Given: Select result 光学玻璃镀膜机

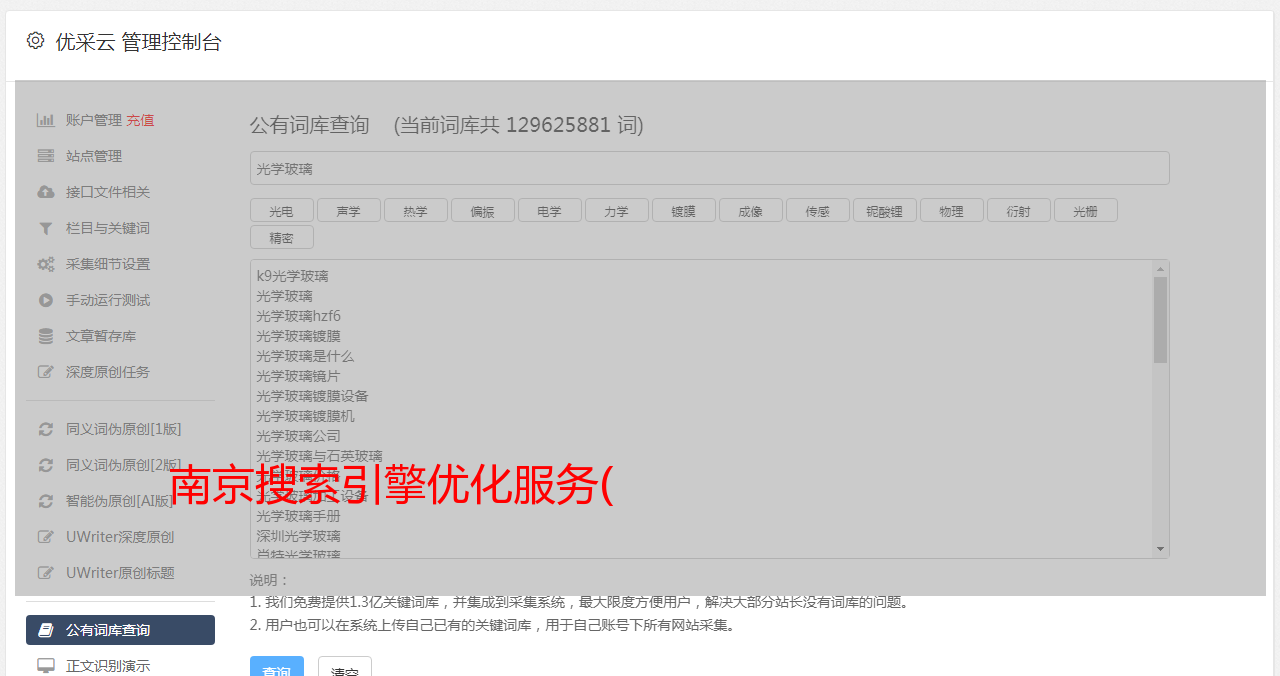Looking at the screenshot, I should coord(305,416).
